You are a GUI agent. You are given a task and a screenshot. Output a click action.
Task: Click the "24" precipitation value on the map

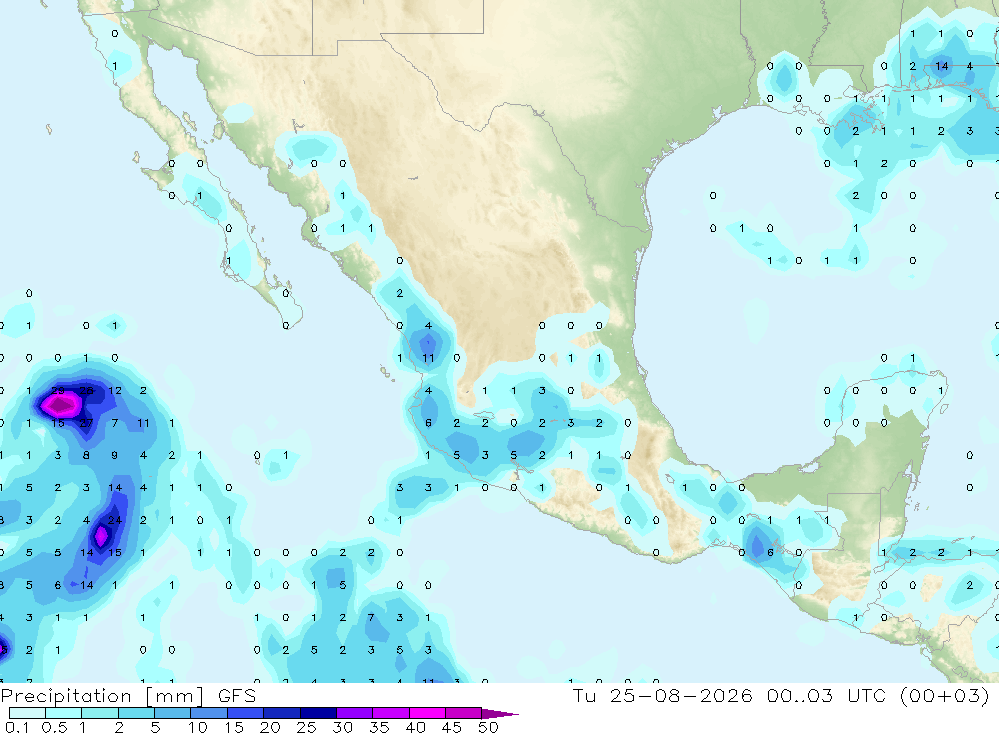click(x=115, y=520)
